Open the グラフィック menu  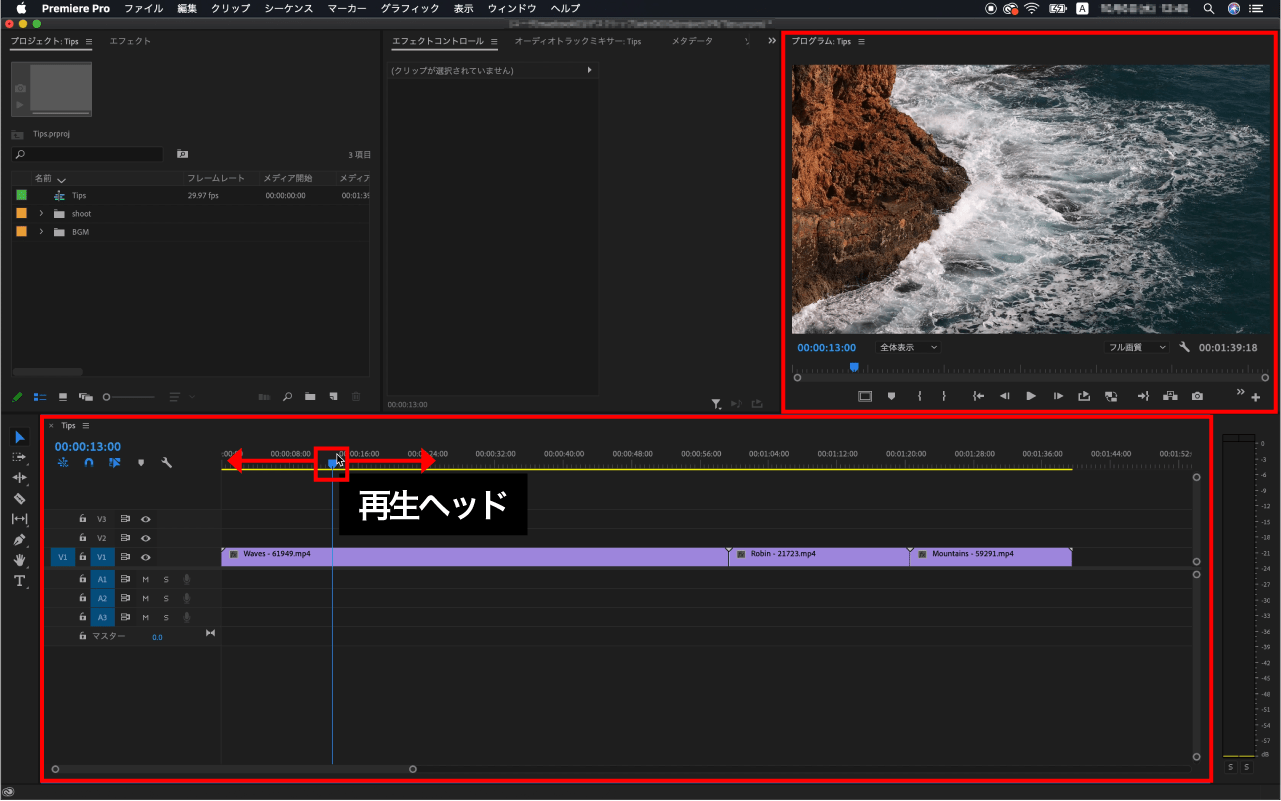[410, 8]
